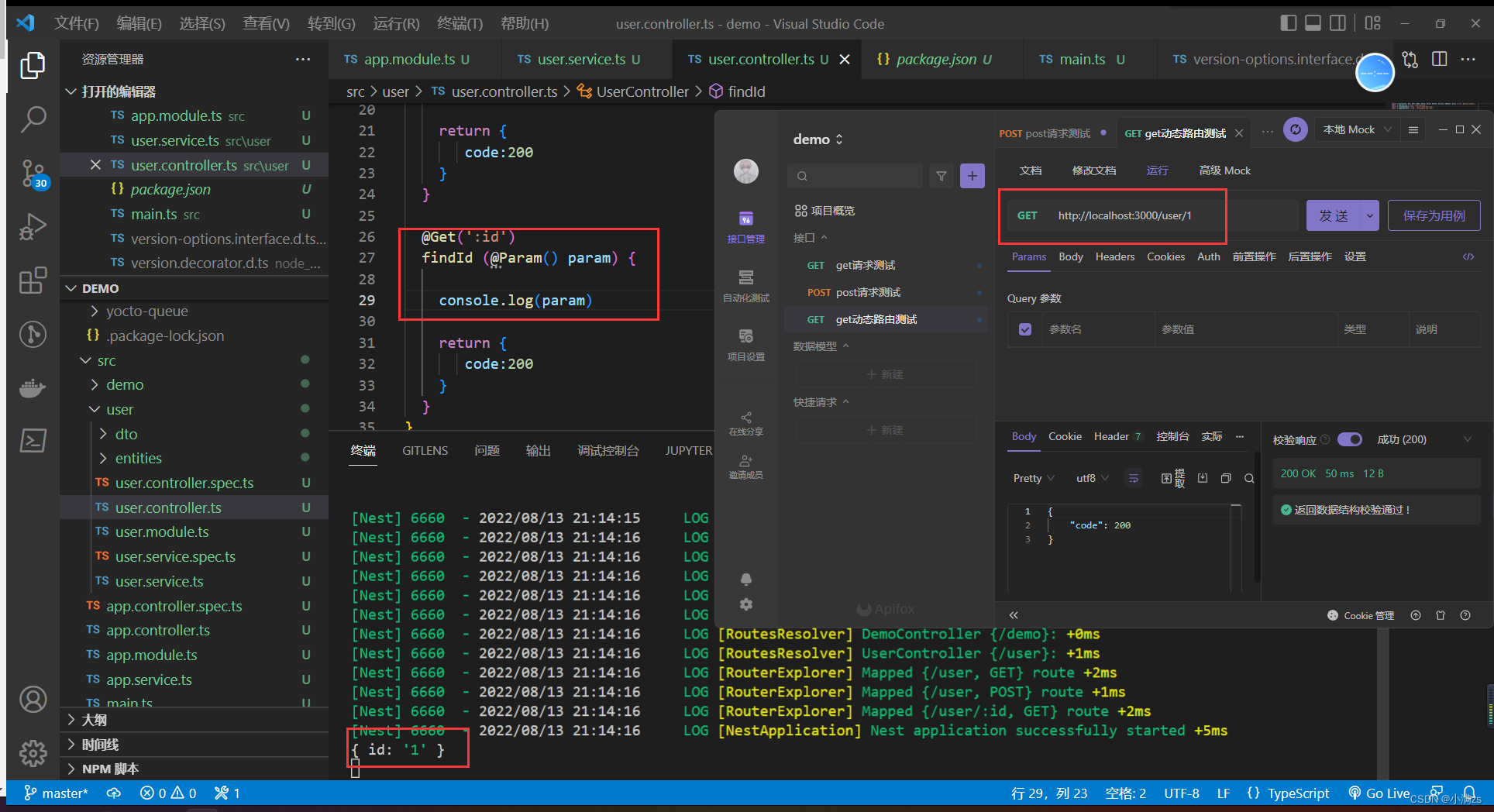Screen dimensions: 1494x812
Task: Click the Apifox search input box
Action: (x=855, y=176)
